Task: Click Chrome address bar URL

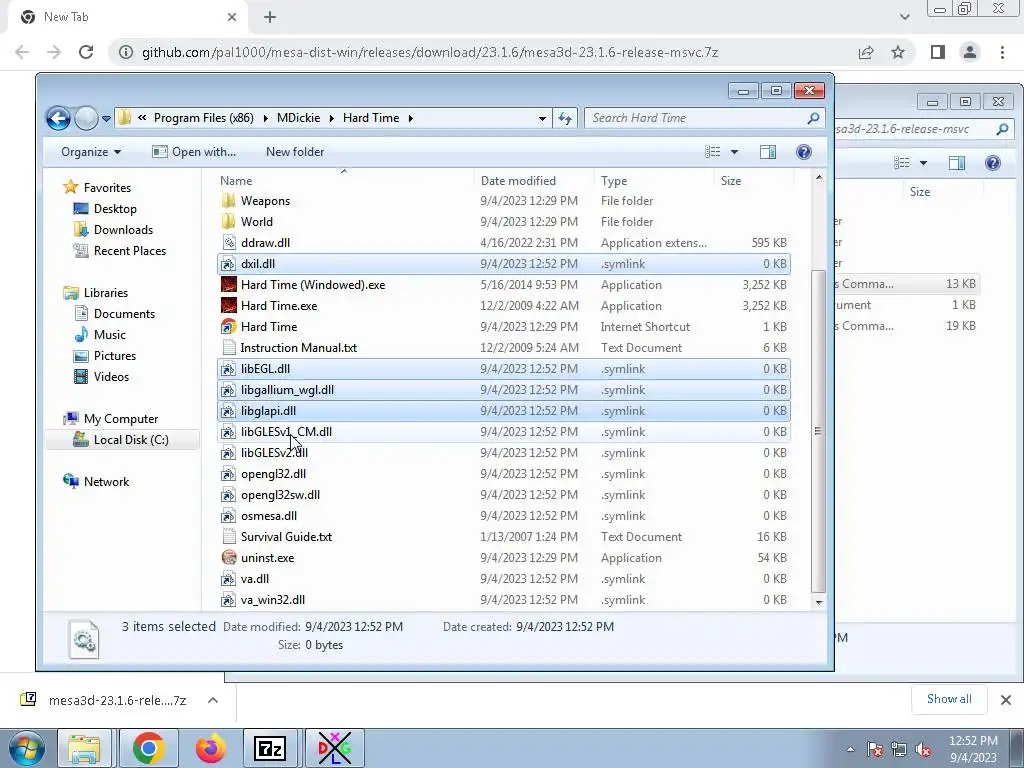Action: 430,52
